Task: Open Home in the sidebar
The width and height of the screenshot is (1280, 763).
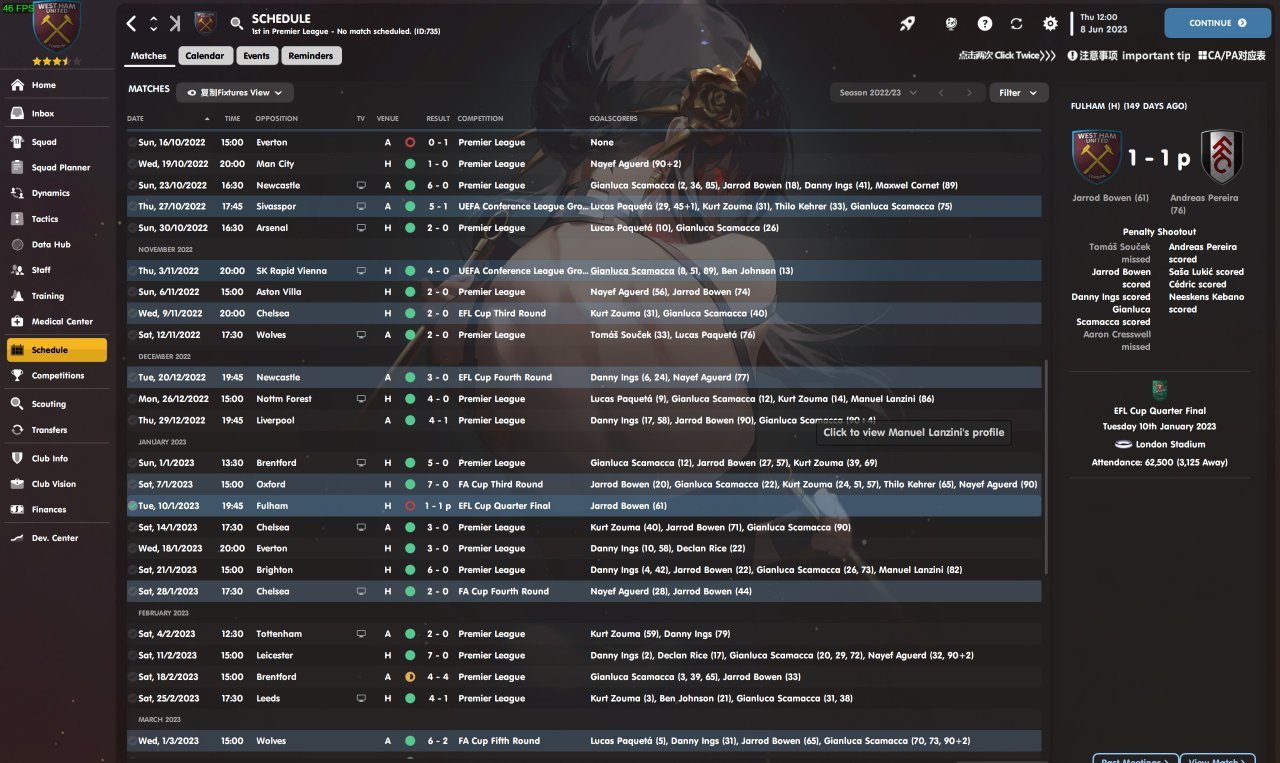Action: point(55,85)
